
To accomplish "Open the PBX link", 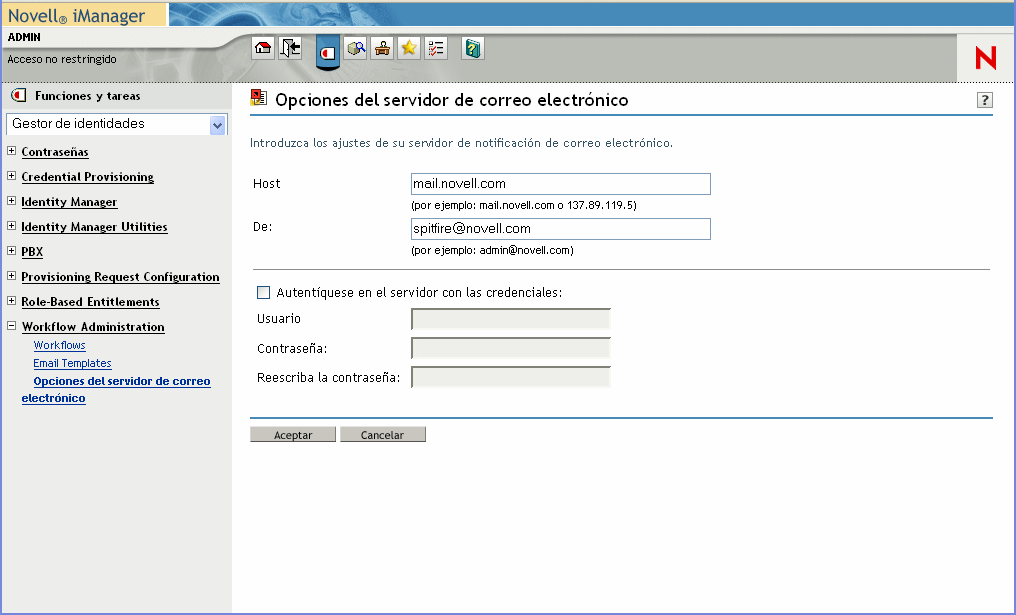I will tap(32, 252).
